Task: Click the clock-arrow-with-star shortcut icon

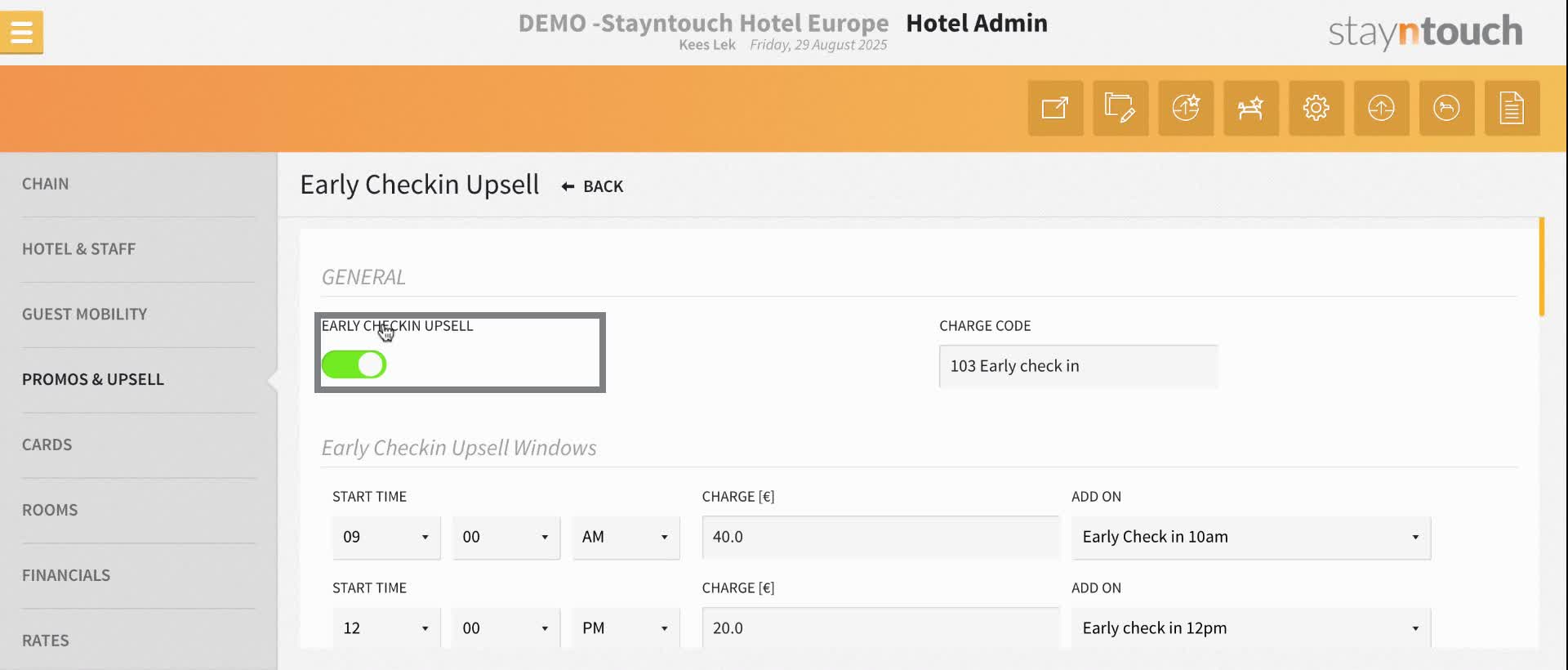Action: [1186, 108]
